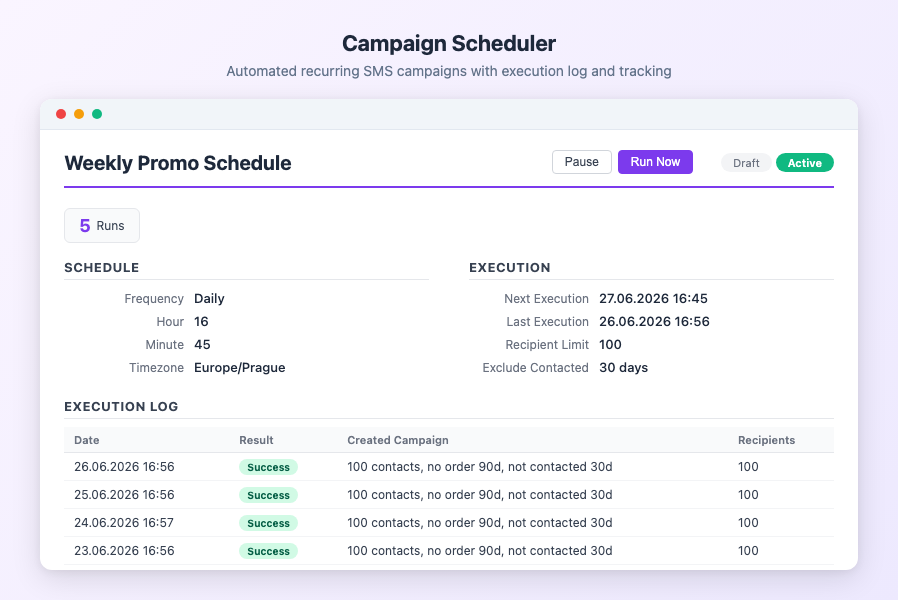Click the Pause button
The image size is (898, 600).
click(581, 162)
